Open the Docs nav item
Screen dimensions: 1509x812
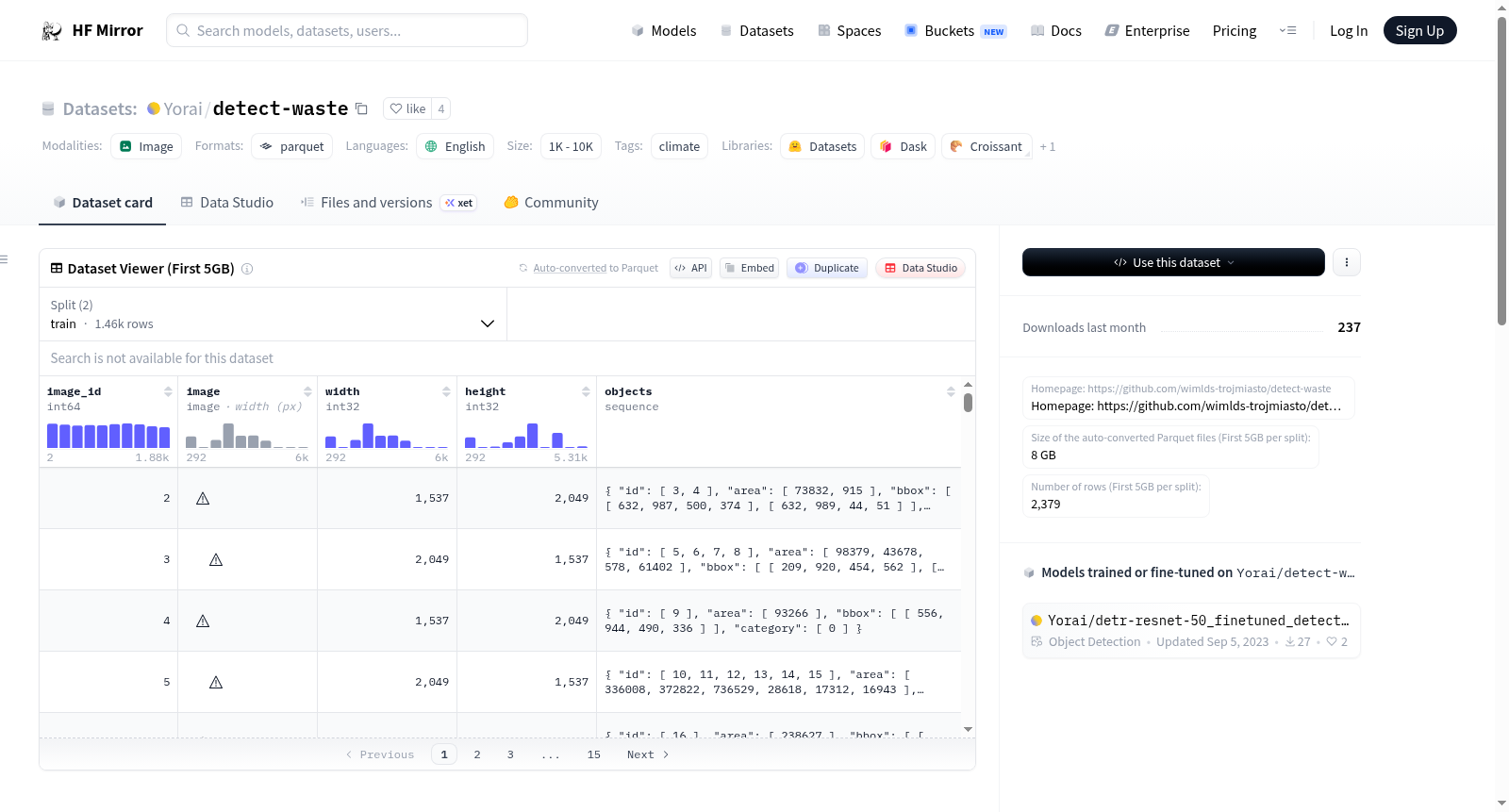pyautogui.click(x=1056, y=31)
